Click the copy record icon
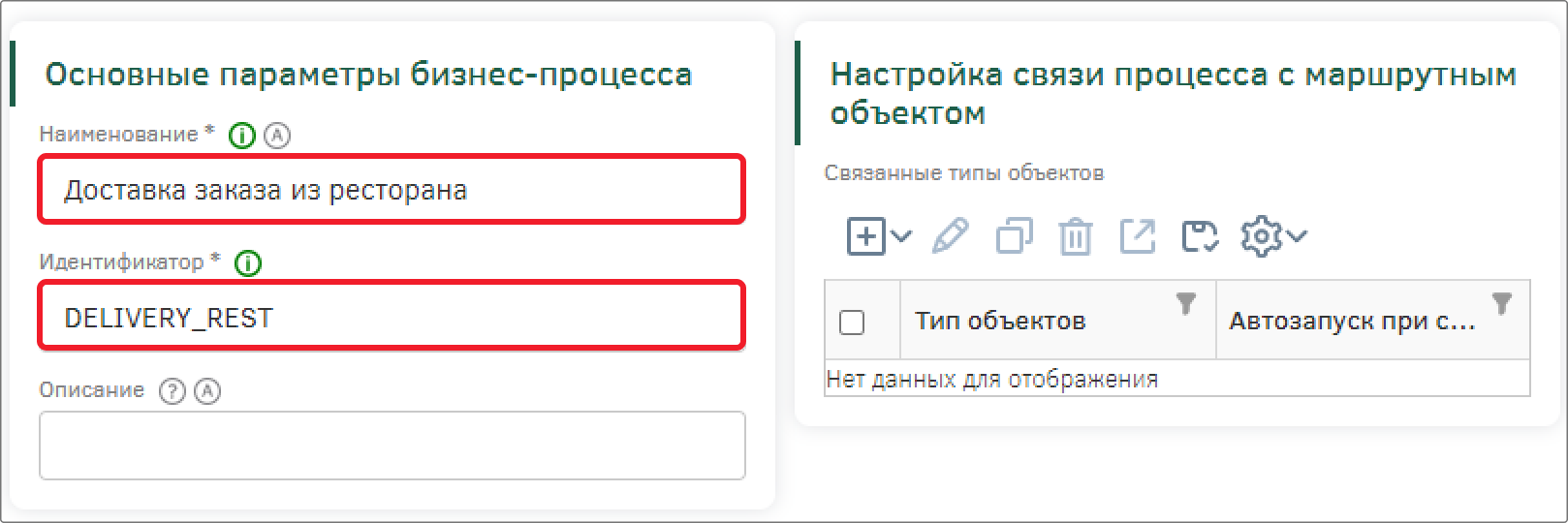The image size is (1568, 523). point(1014,235)
